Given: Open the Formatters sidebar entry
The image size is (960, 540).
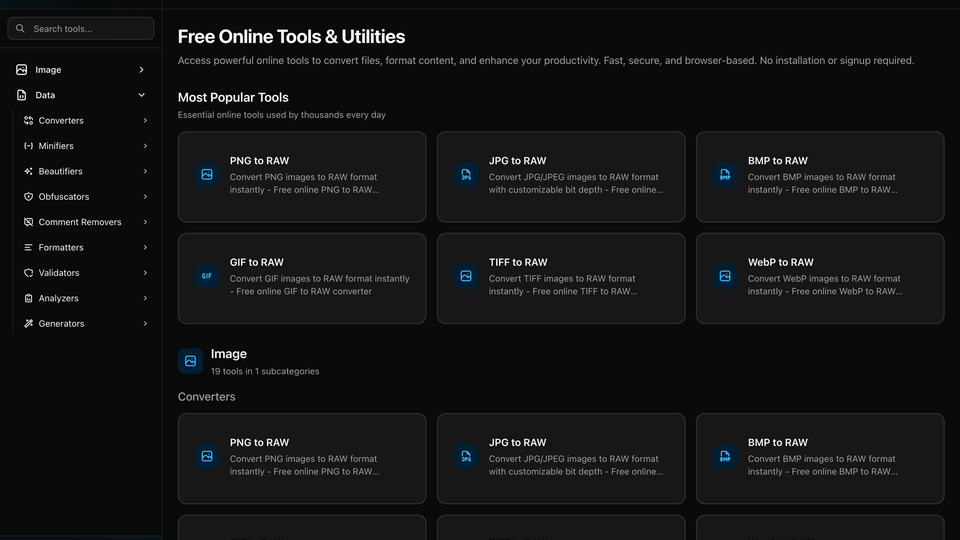Looking at the screenshot, I should 85,247.
